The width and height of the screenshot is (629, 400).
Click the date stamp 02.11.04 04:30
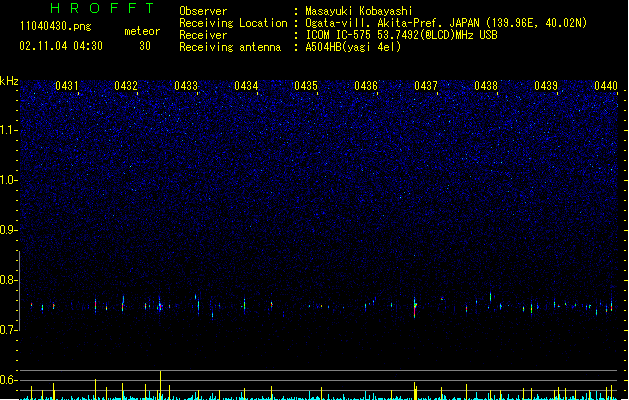tap(61, 46)
